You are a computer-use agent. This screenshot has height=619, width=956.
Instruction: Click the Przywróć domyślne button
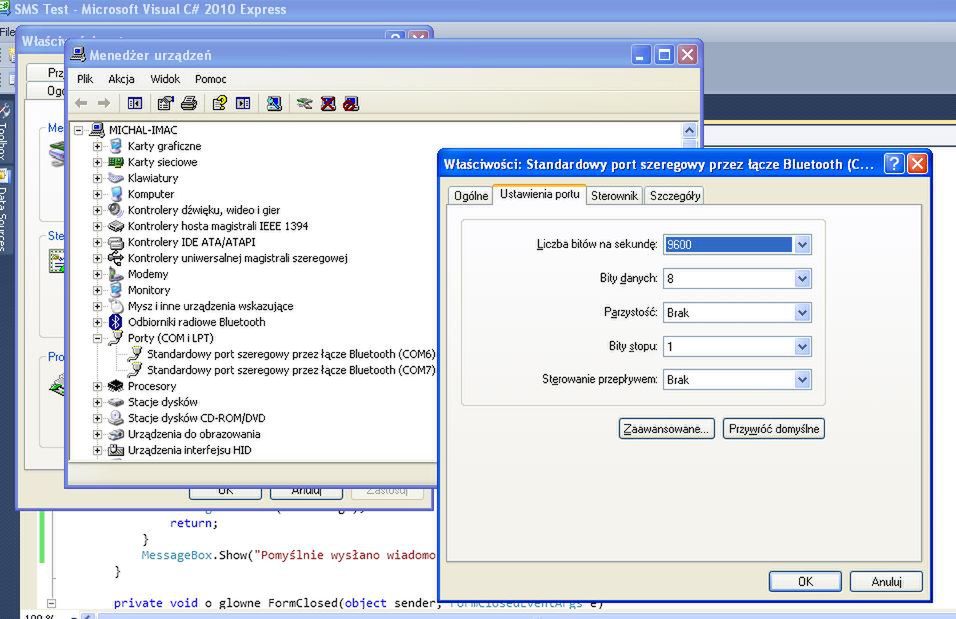[774, 429]
